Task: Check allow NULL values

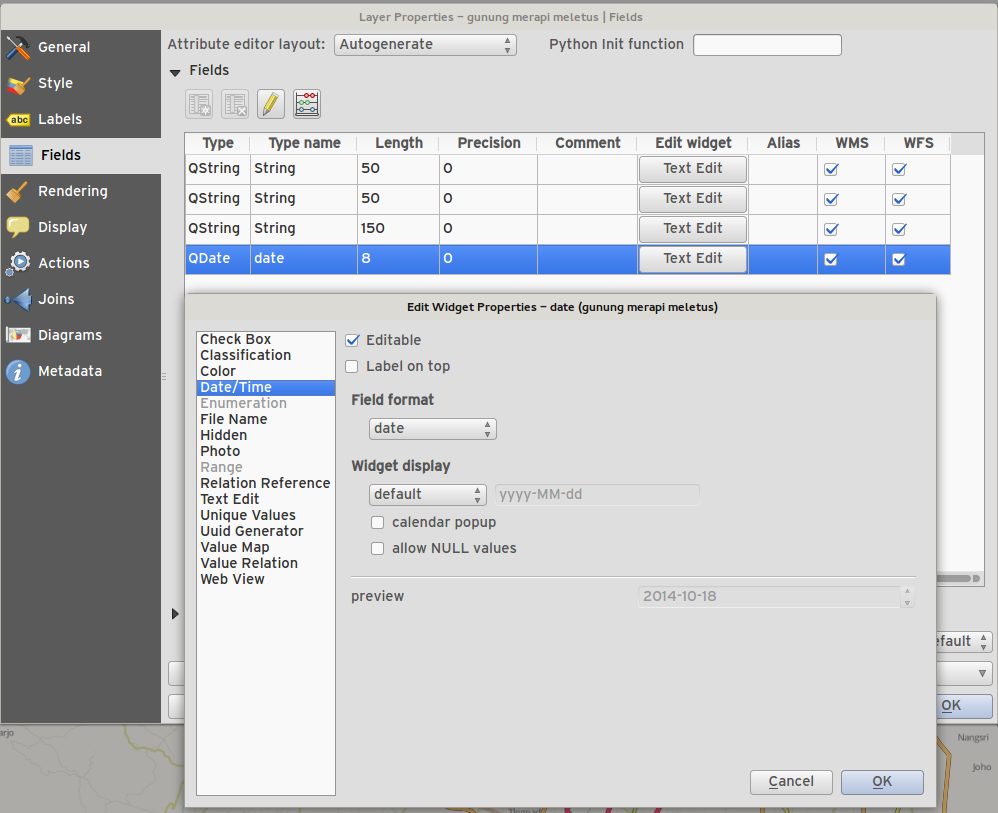Action: pyautogui.click(x=378, y=548)
